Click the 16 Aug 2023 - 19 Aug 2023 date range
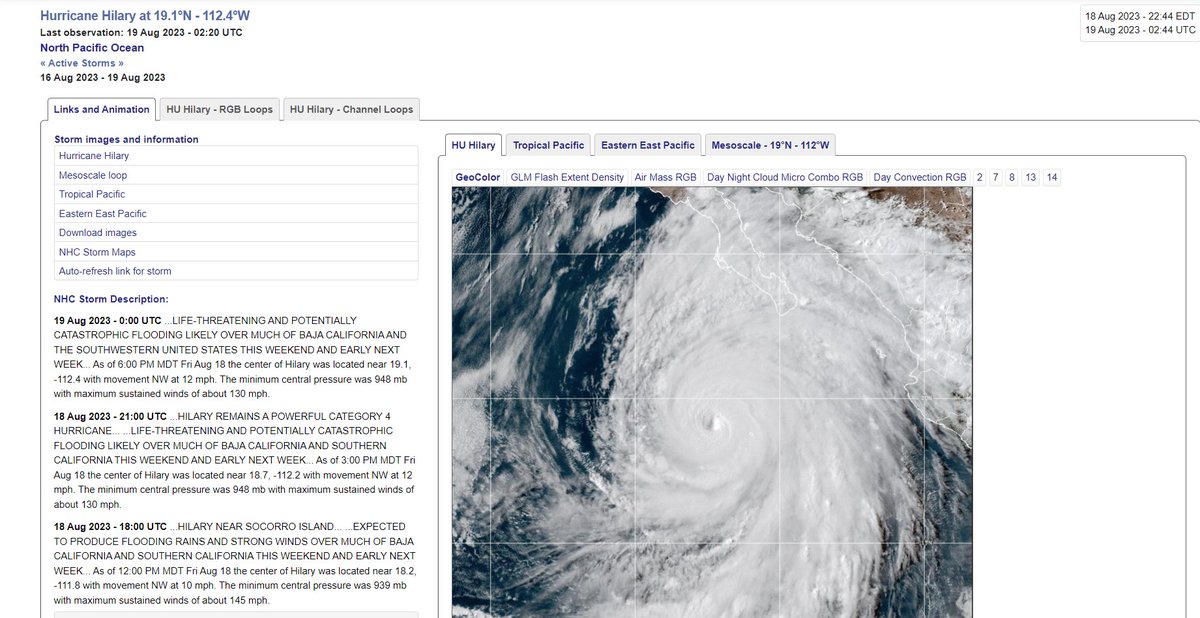Viewport: 1200px width, 618px height. [103, 77]
